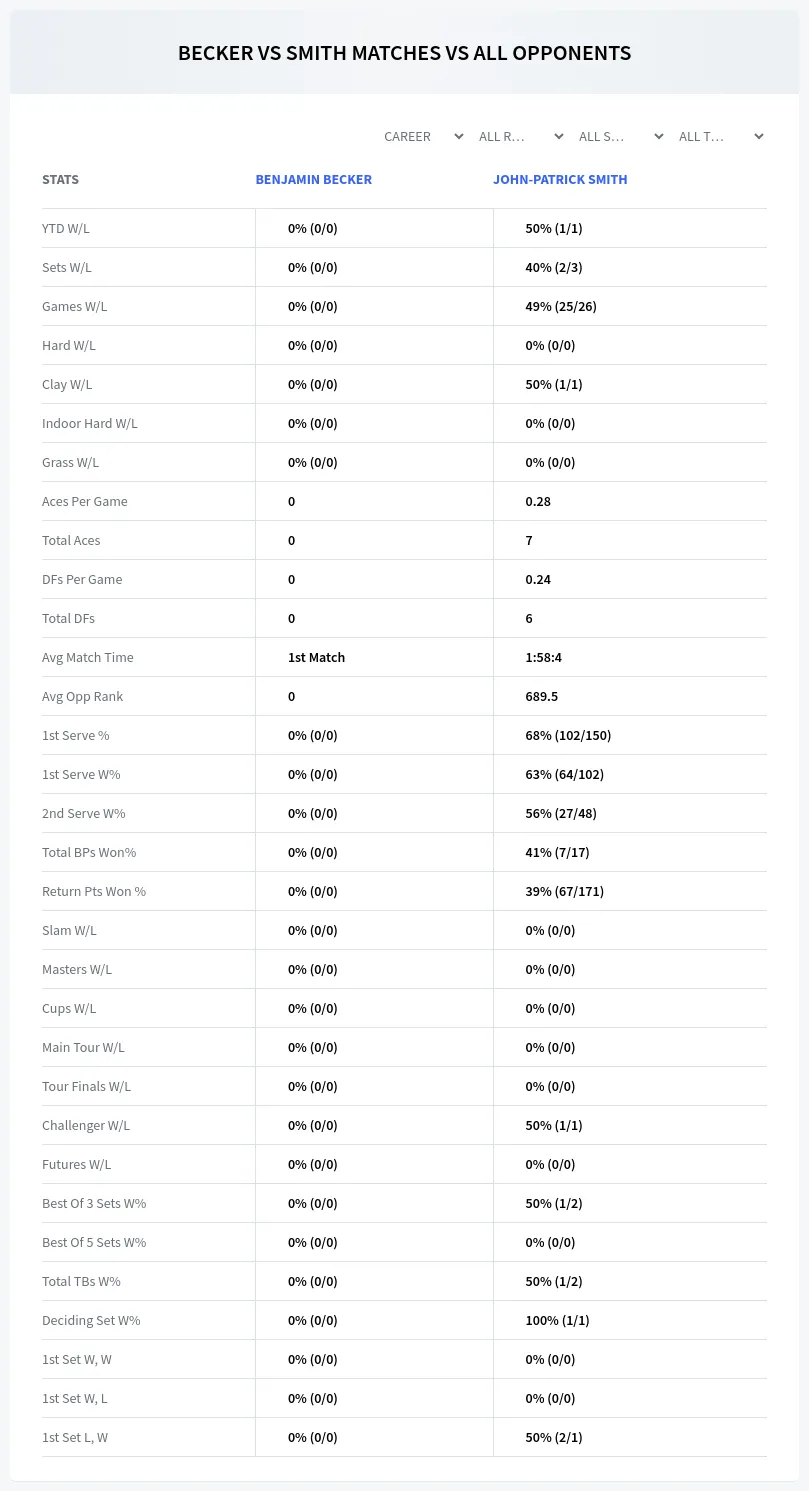Click the ALL T... dropdown chevron arrow
This screenshot has width=809, height=1491.
tap(759, 136)
